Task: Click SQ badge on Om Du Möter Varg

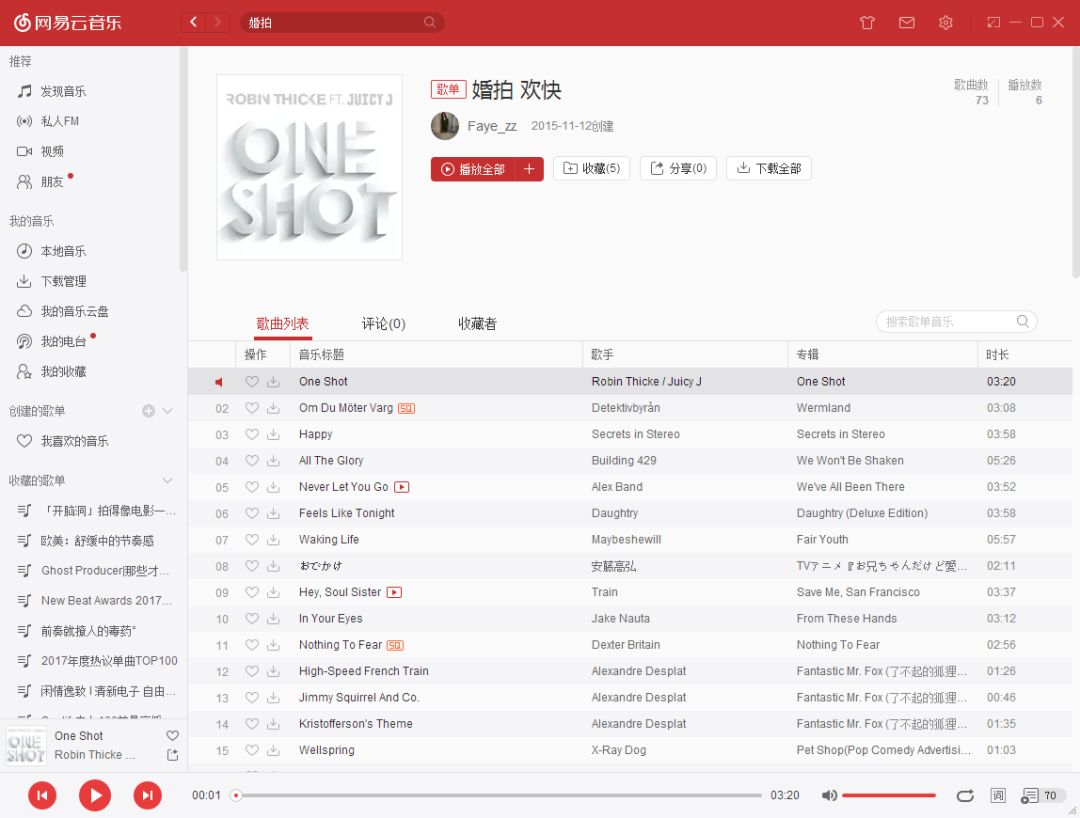Action: point(406,408)
